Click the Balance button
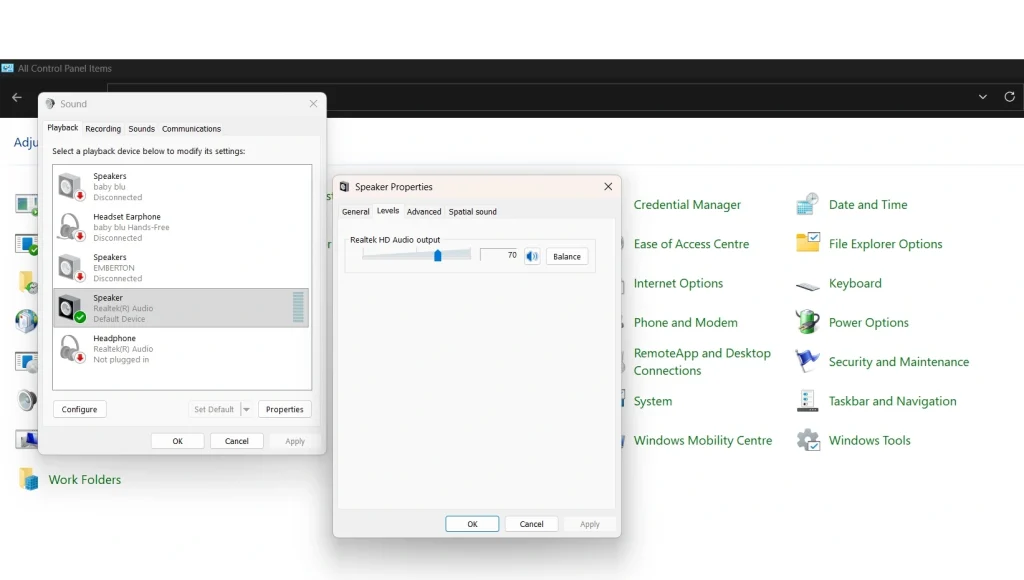This screenshot has width=1024, height=580. (567, 256)
